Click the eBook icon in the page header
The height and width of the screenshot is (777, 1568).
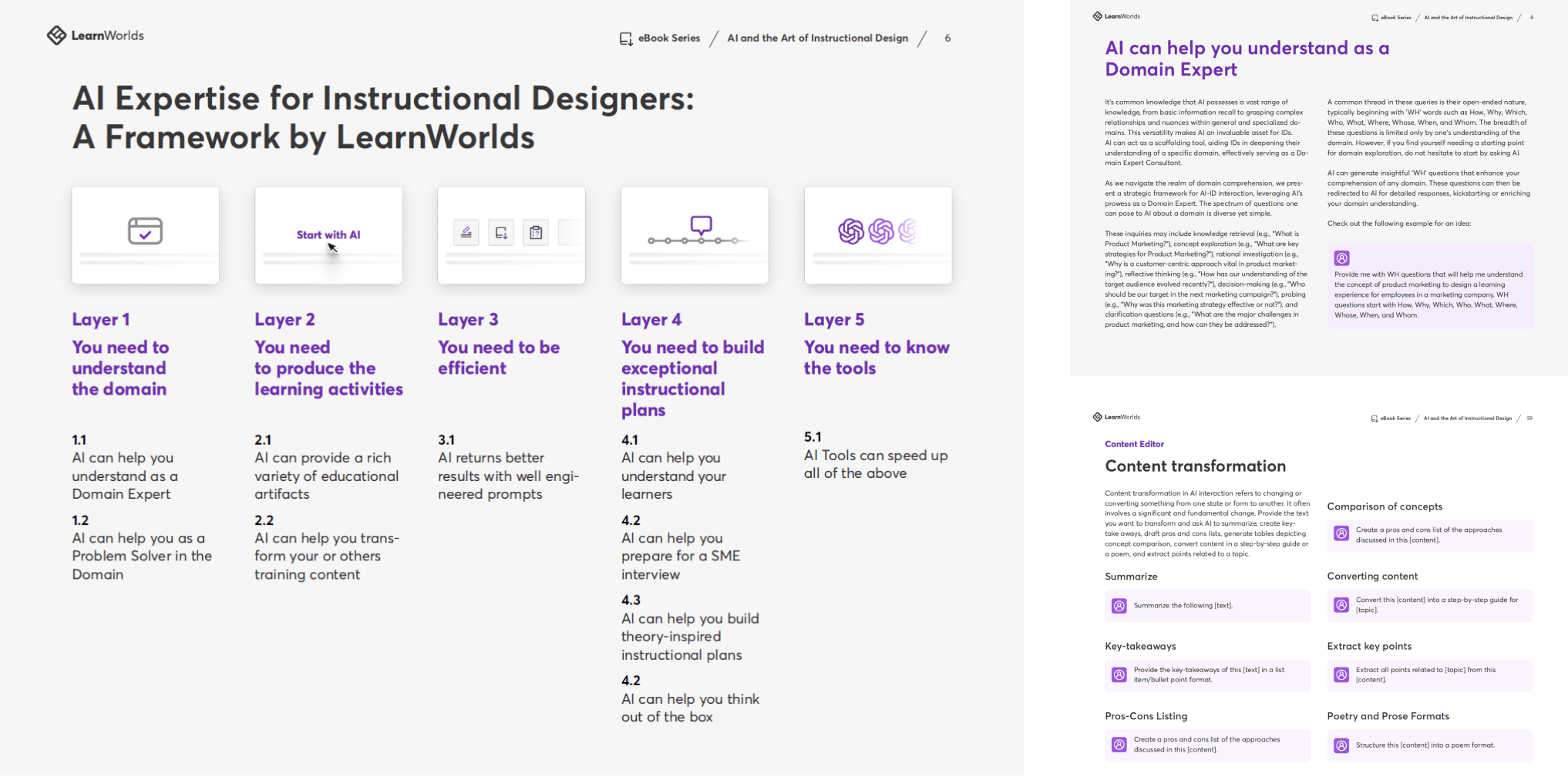[624, 37]
